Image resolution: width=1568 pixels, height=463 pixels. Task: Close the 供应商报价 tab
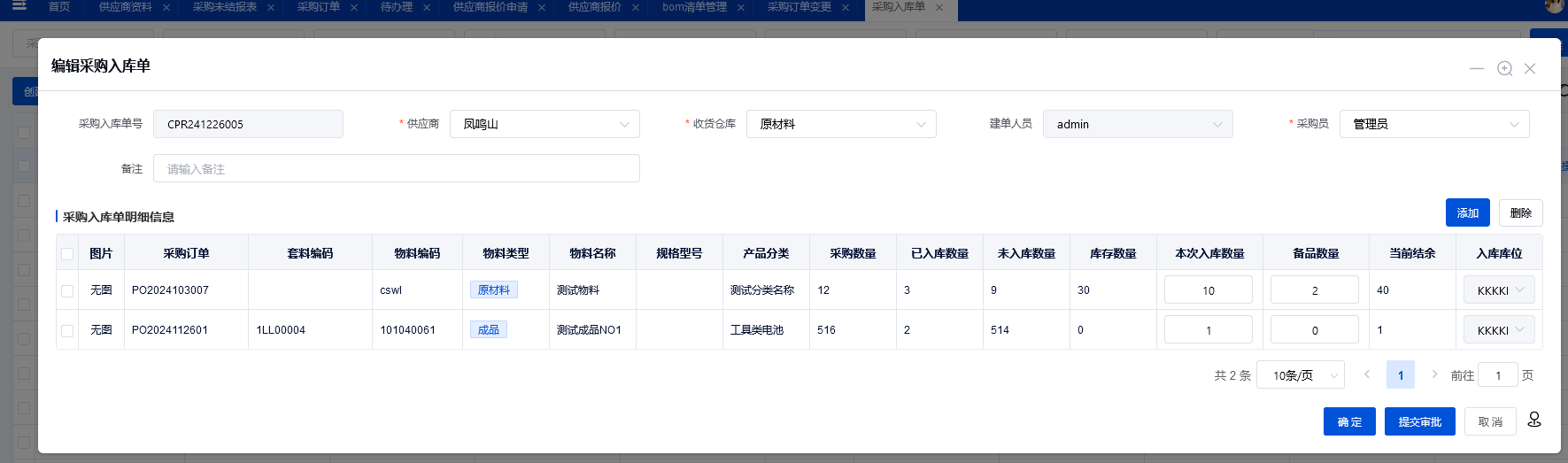pos(636,7)
